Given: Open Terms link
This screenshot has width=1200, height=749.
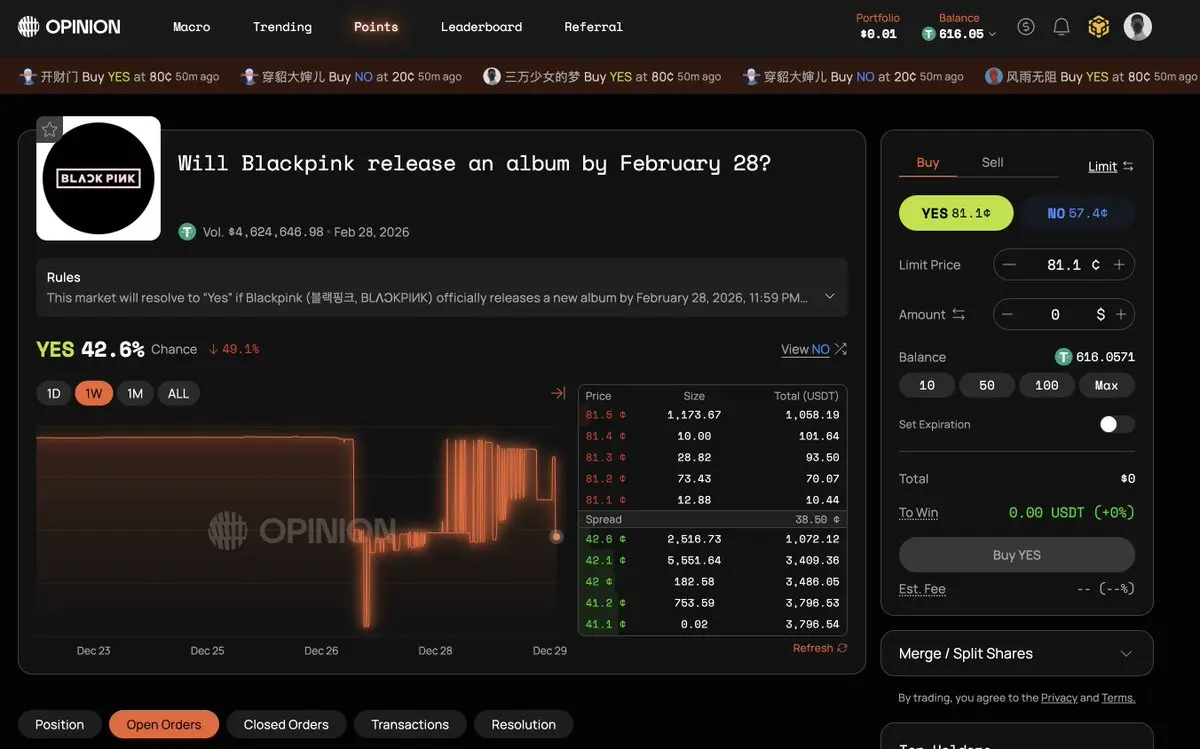Looking at the screenshot, I should coord(1118,697).
